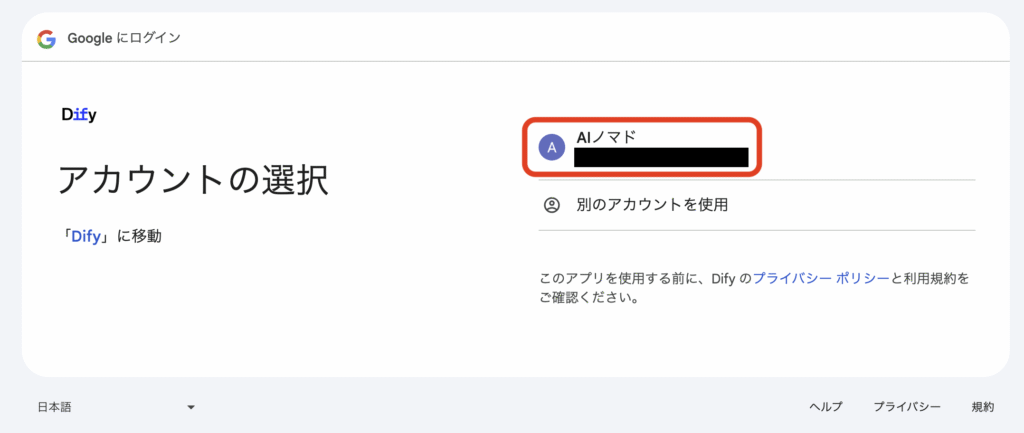Image resolution: width=1024 pixels, height=433 pixels.
Task: Expand the language dropdown arrow
Action: (x=191, y=408)
